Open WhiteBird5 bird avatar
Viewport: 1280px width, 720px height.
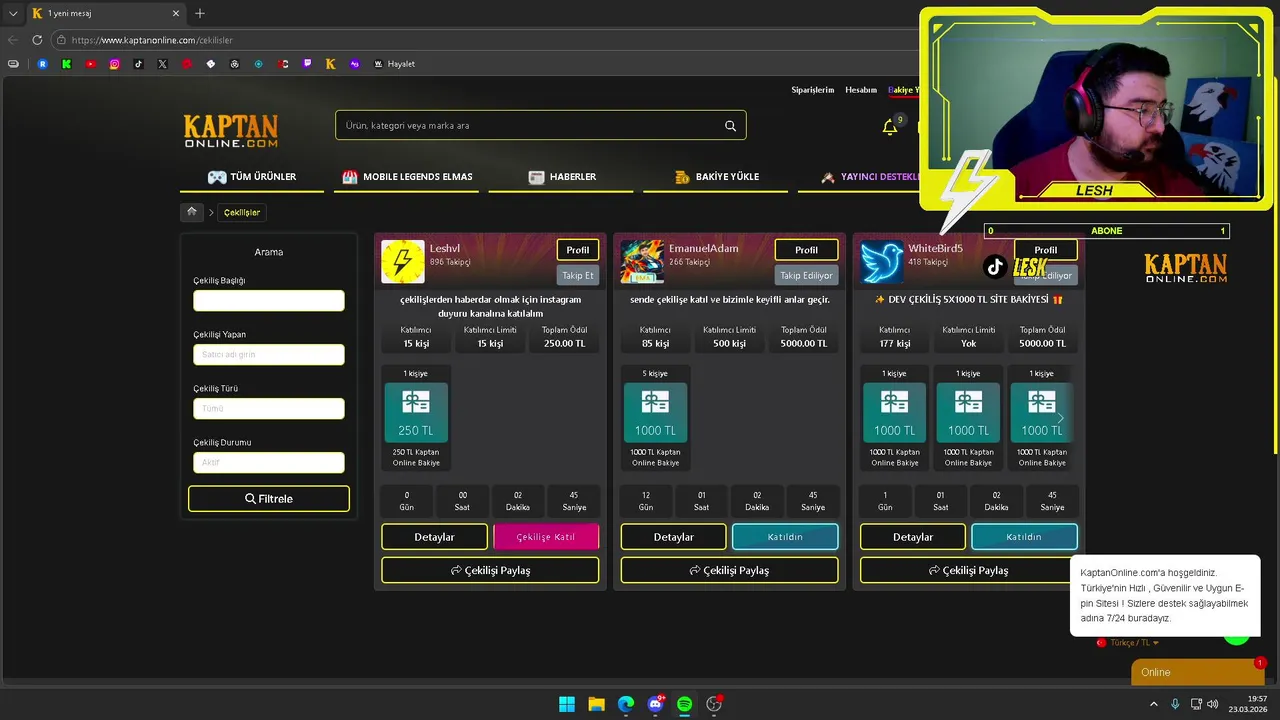[882, 261]
